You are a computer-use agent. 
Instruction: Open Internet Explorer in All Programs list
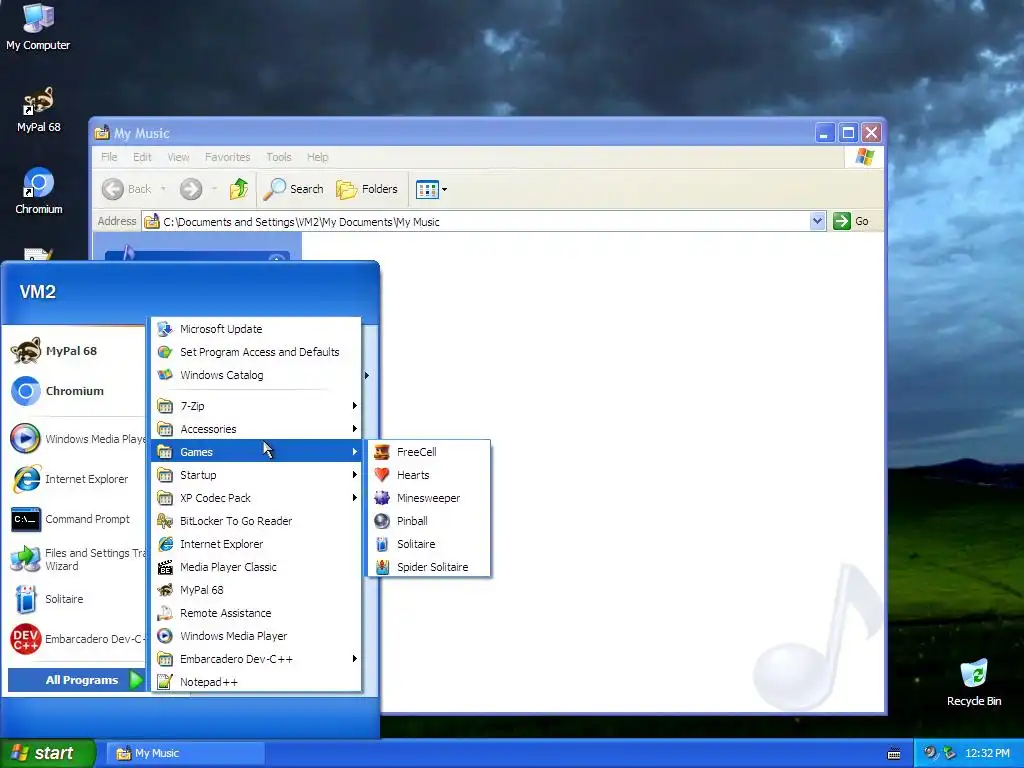(256, 544)
